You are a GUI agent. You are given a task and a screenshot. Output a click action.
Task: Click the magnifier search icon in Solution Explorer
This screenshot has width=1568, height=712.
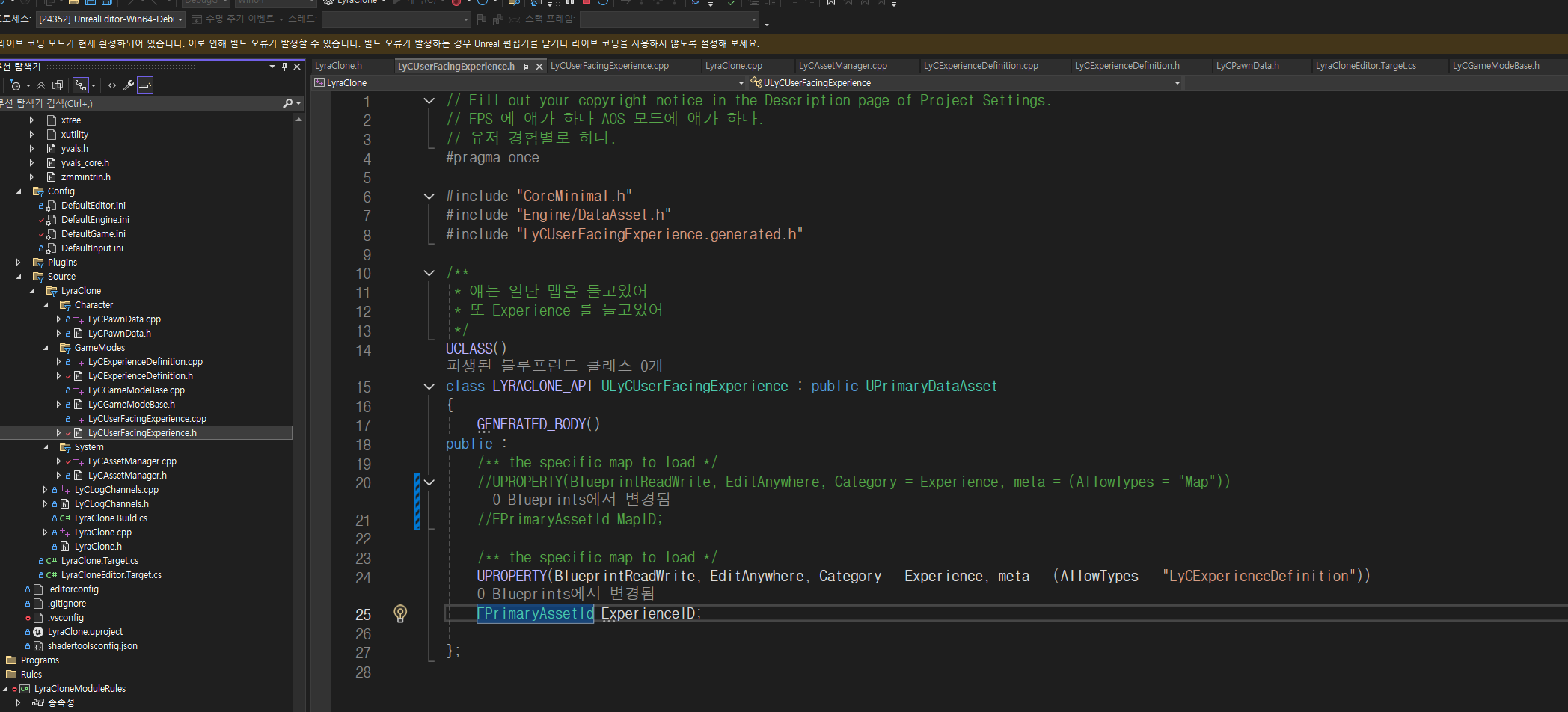point(288,103)
